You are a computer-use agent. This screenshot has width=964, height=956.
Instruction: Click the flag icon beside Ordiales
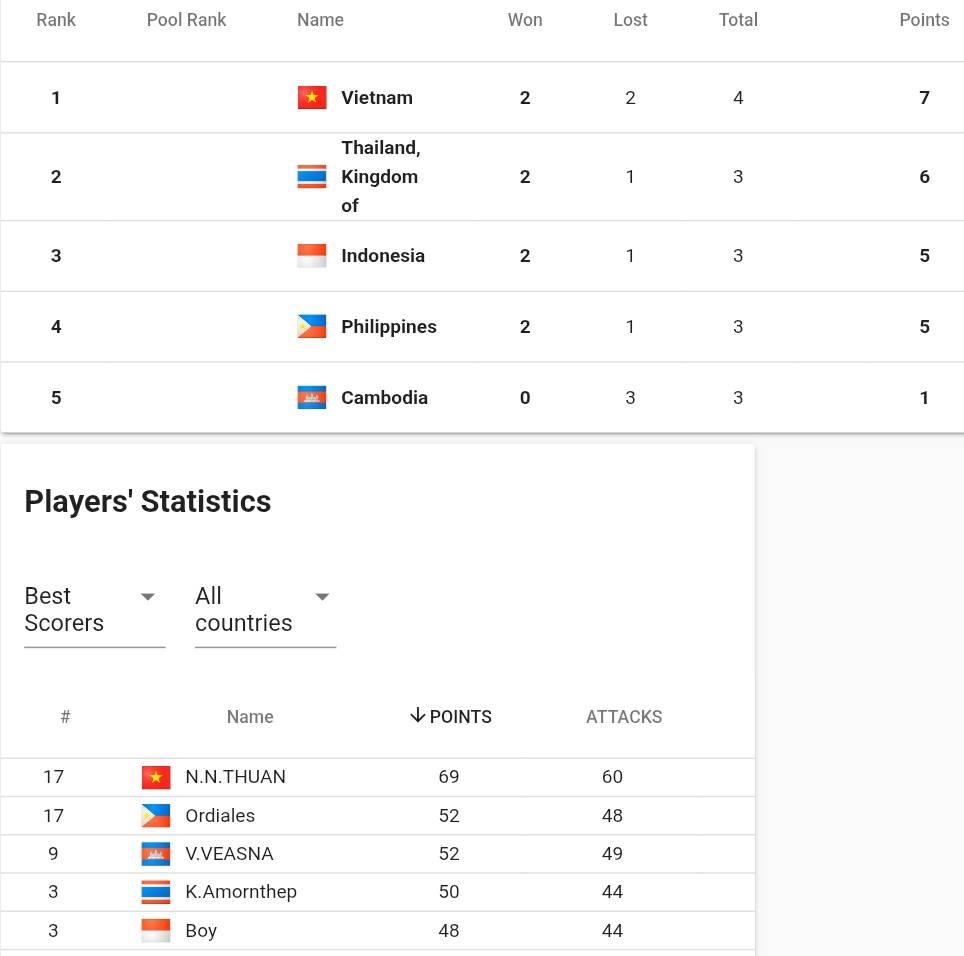[x=156, y=816]
